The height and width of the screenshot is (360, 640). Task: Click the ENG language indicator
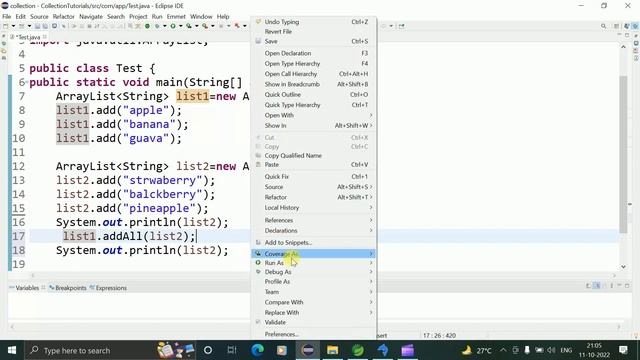566,350
